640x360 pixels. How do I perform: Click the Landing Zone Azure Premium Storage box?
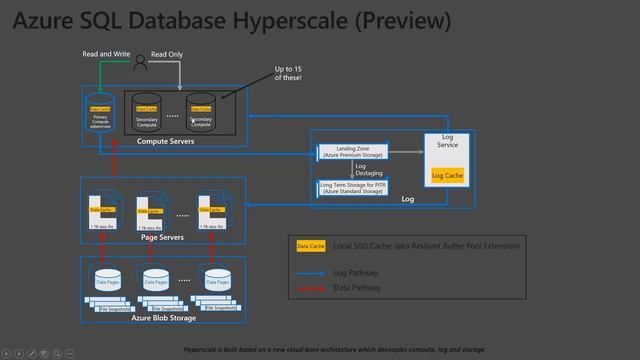pos(353,152)
